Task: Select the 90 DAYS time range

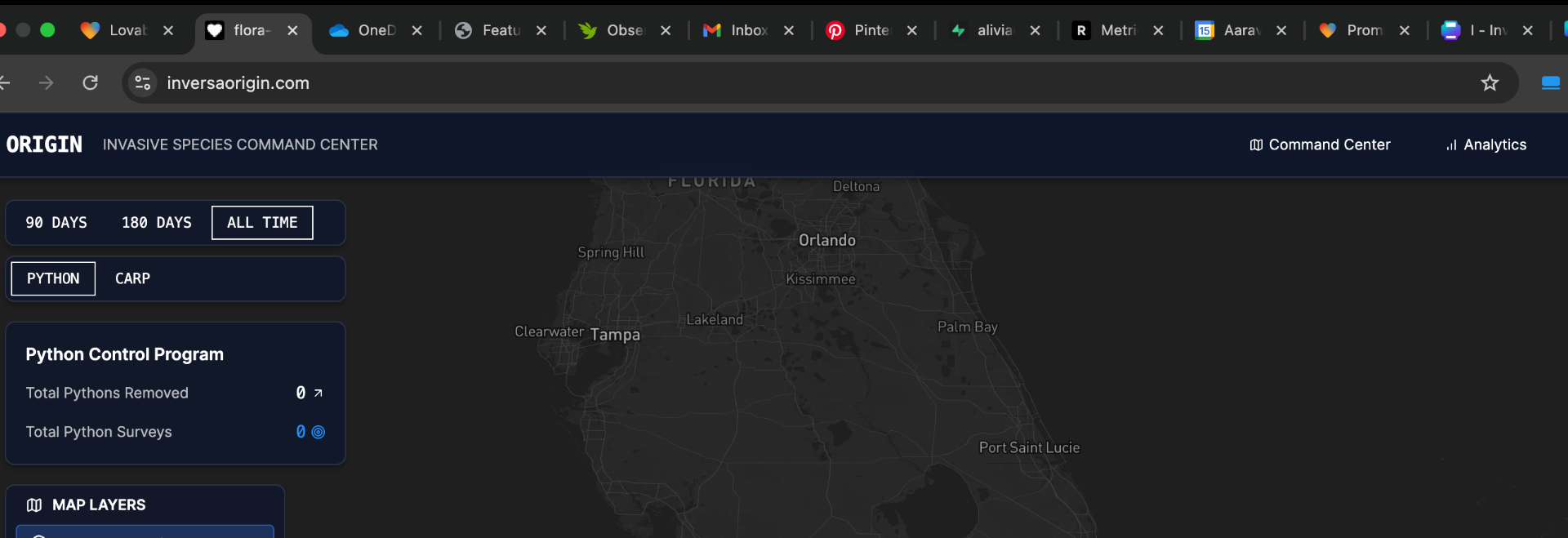Action: coord(56,223)
